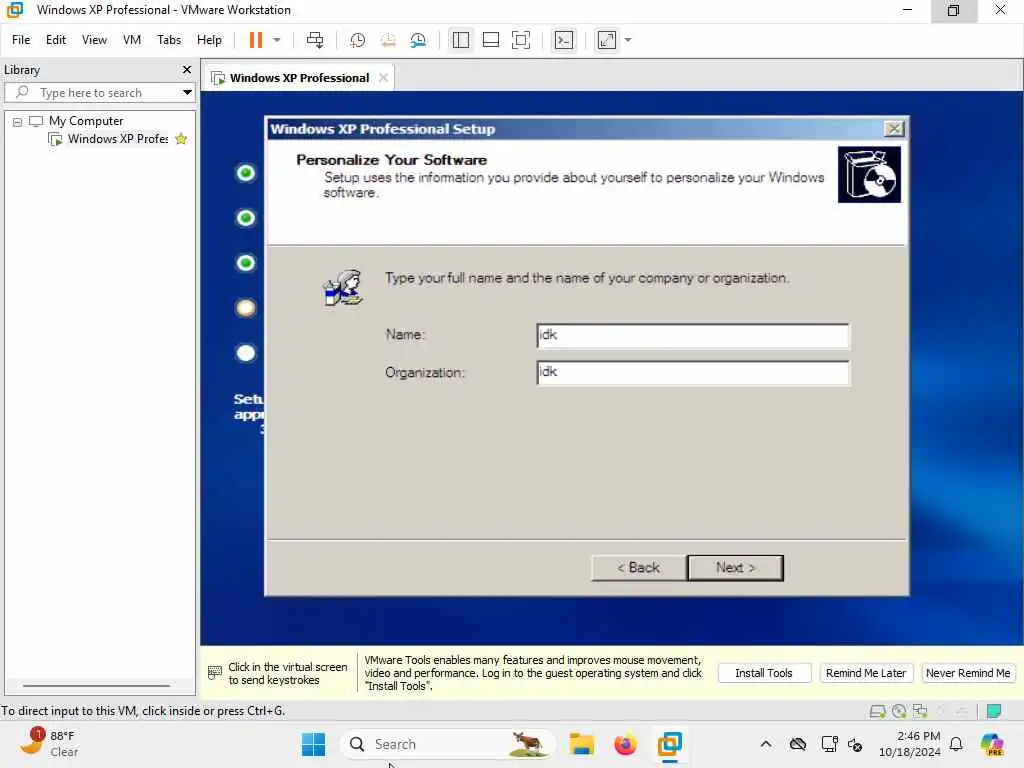
Task: Click the Back button in setup
Action: [x=639, y=568]
